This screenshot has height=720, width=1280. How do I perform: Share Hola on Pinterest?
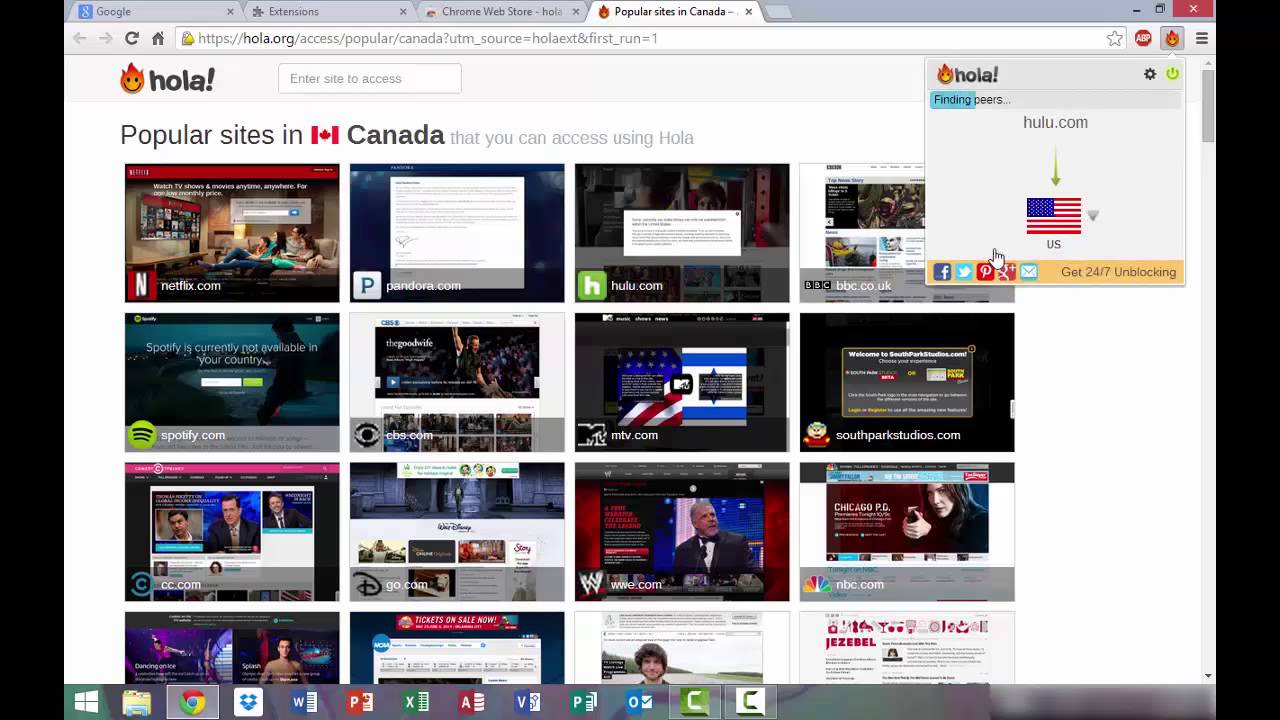pos(986,272)
